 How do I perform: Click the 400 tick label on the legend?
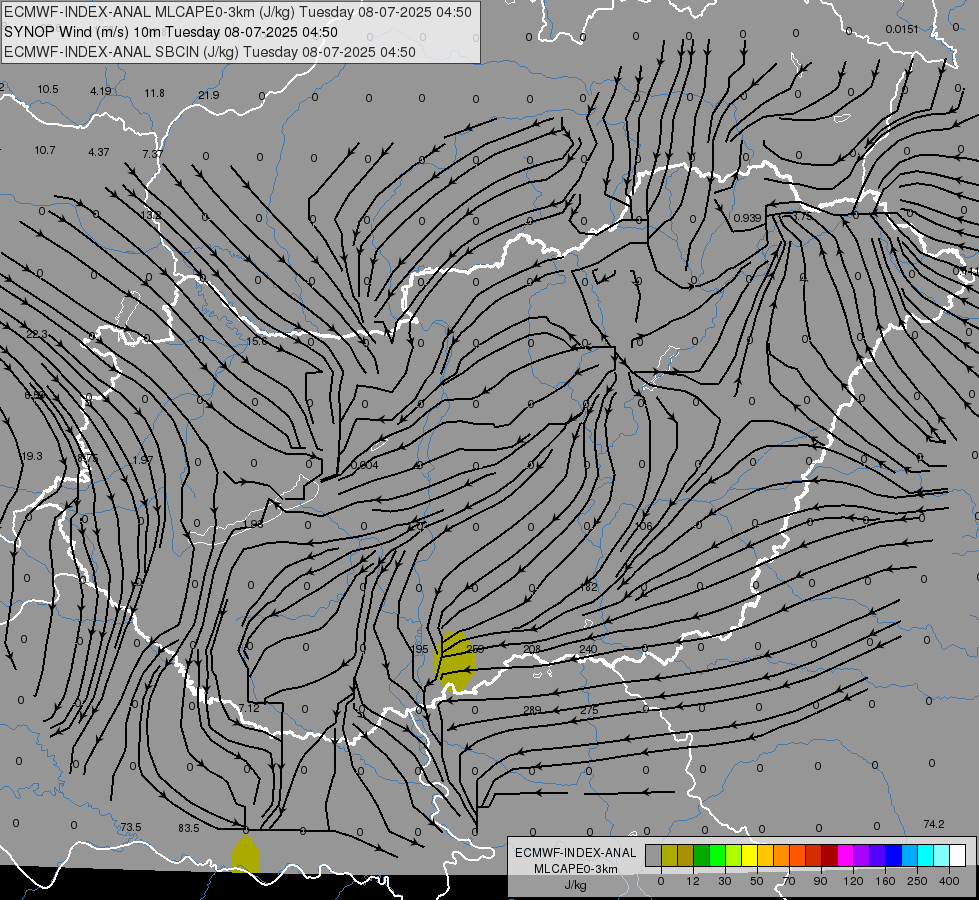coord(949,881)
